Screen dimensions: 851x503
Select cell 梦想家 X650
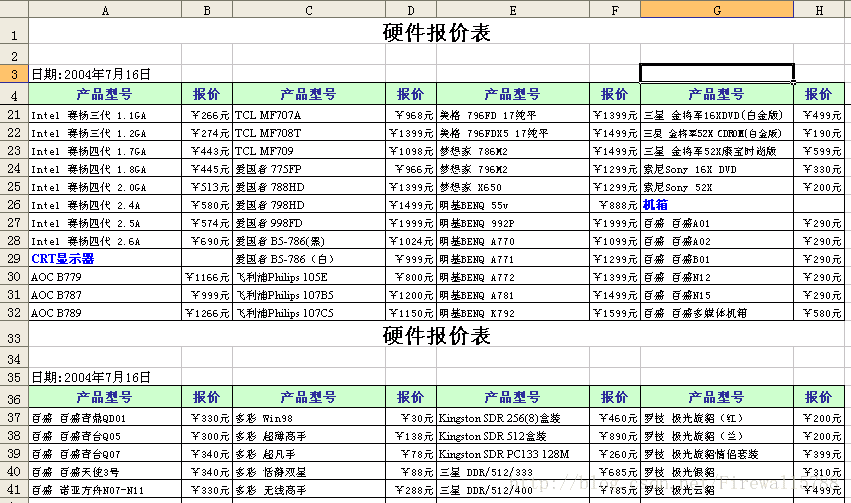click(513, 187)
